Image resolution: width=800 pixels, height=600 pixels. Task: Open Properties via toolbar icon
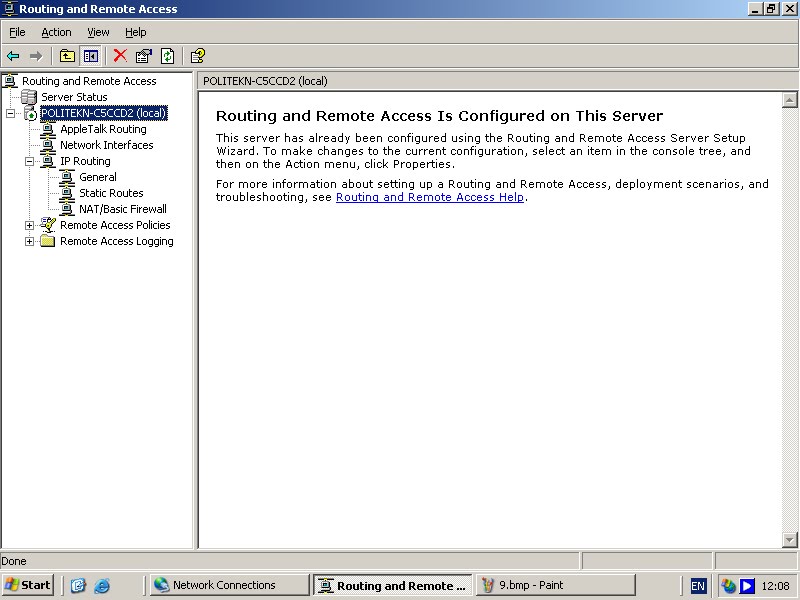pyautogui.click(x=144, y=56)
